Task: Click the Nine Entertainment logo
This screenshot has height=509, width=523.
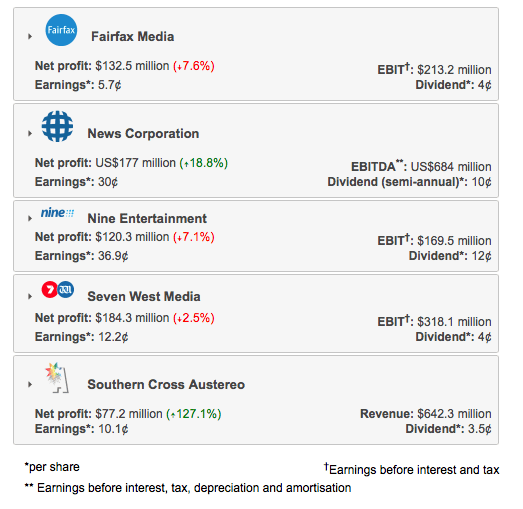Action: point(57,213)
